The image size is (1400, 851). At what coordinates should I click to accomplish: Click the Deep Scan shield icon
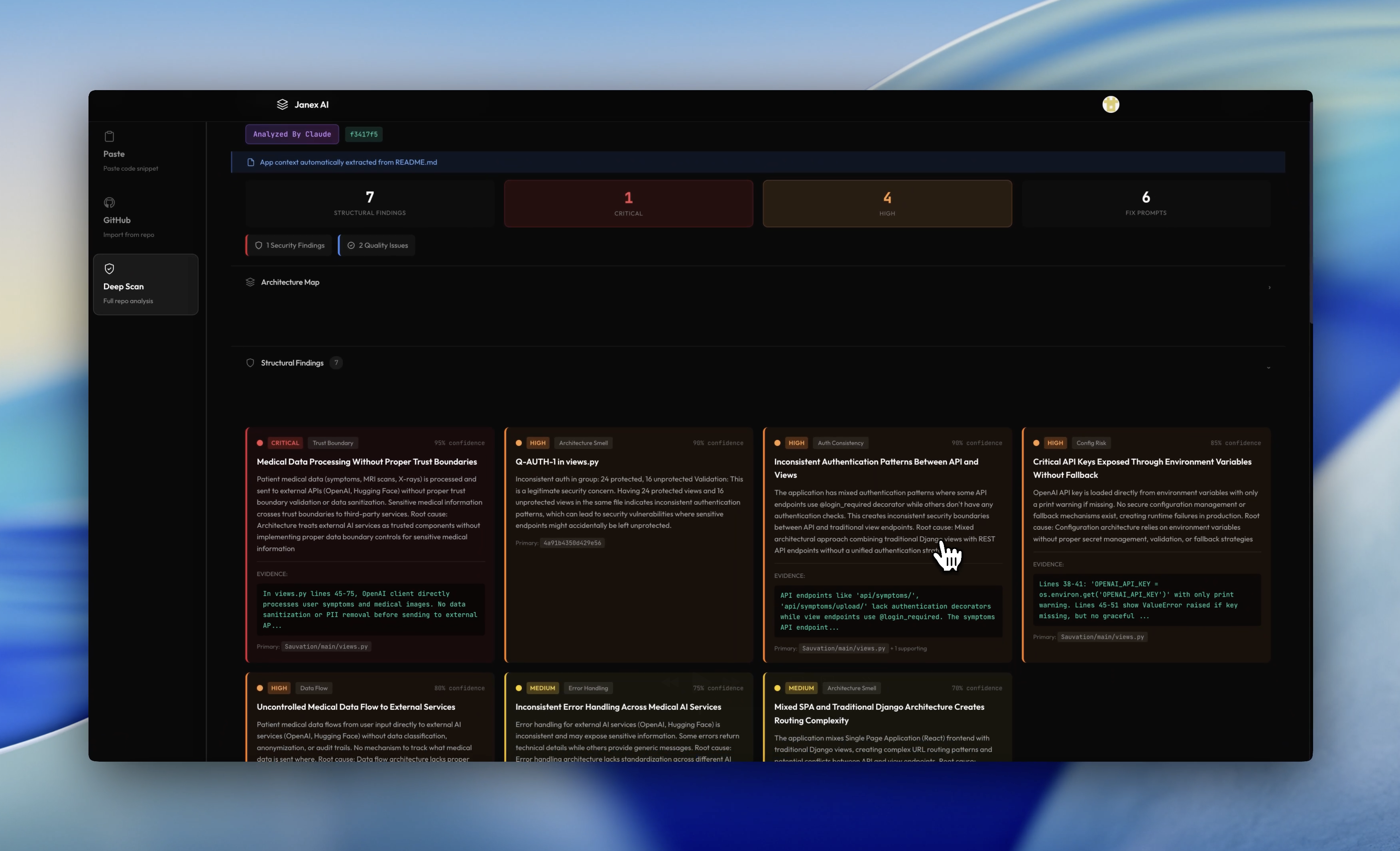(109, 269)
